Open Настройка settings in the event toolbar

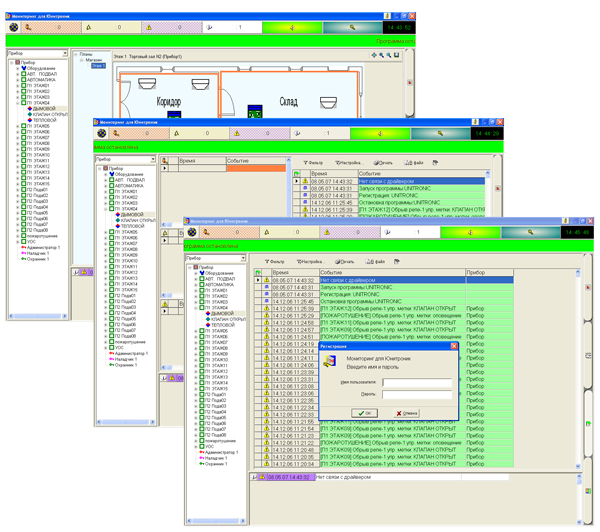pos(311,261)
